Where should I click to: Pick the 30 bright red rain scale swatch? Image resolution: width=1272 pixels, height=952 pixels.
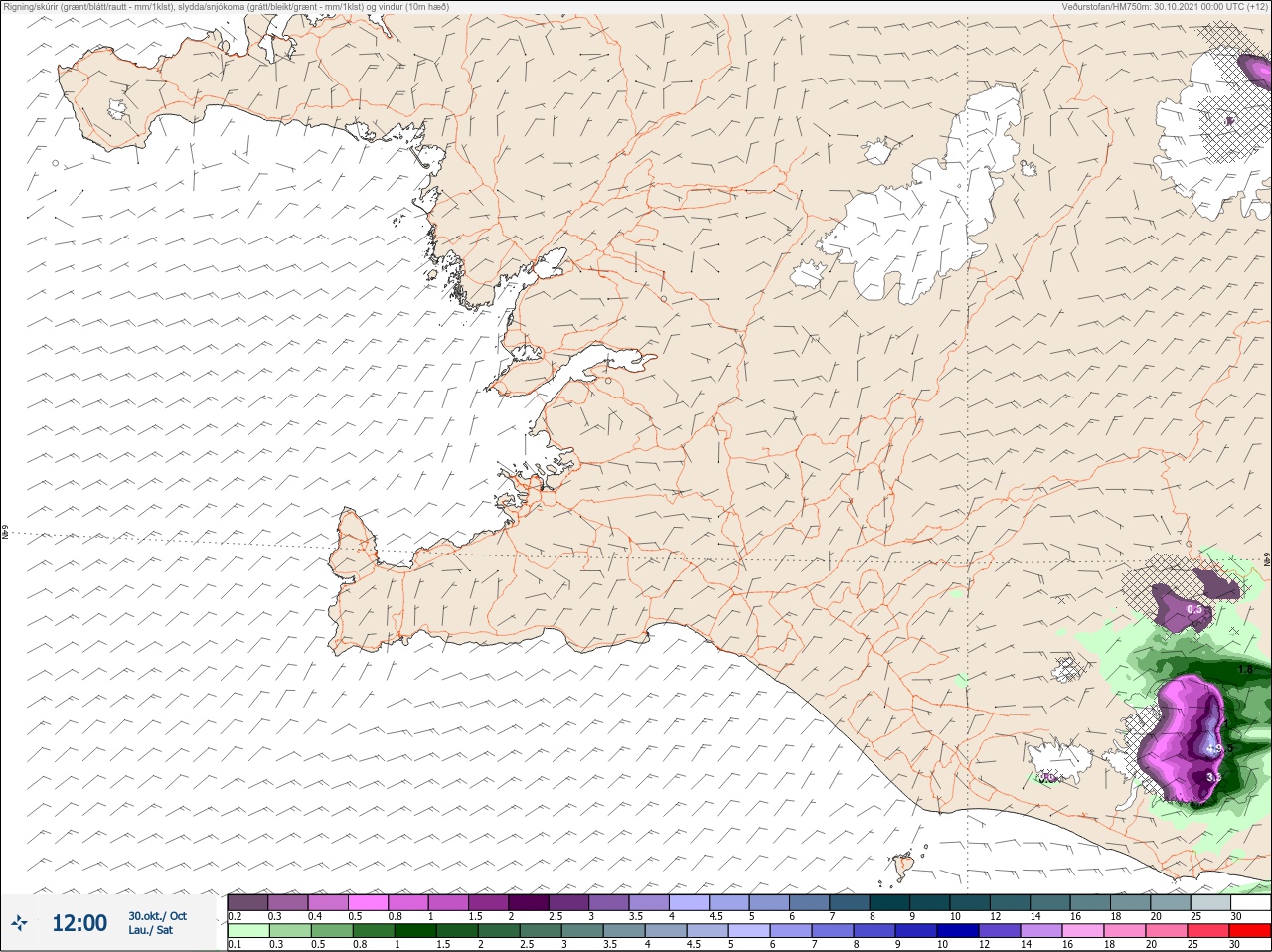click(1251, 931)
